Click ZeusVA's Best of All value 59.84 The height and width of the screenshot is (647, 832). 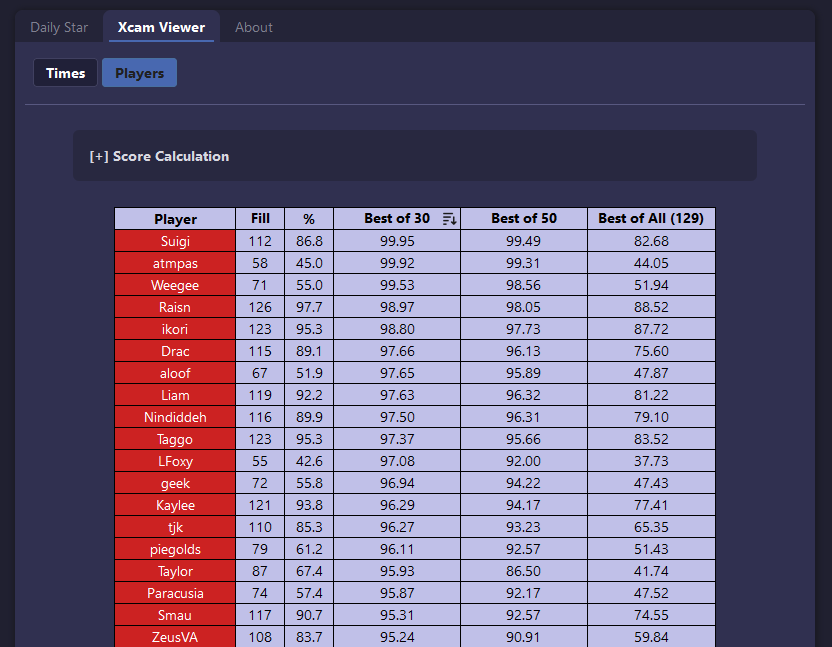point(651,637)
